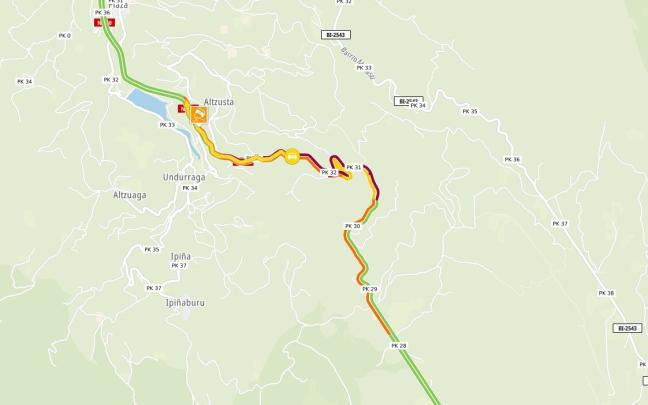
Task: Select the PK 29 kilometer marker
Action: 370,289
